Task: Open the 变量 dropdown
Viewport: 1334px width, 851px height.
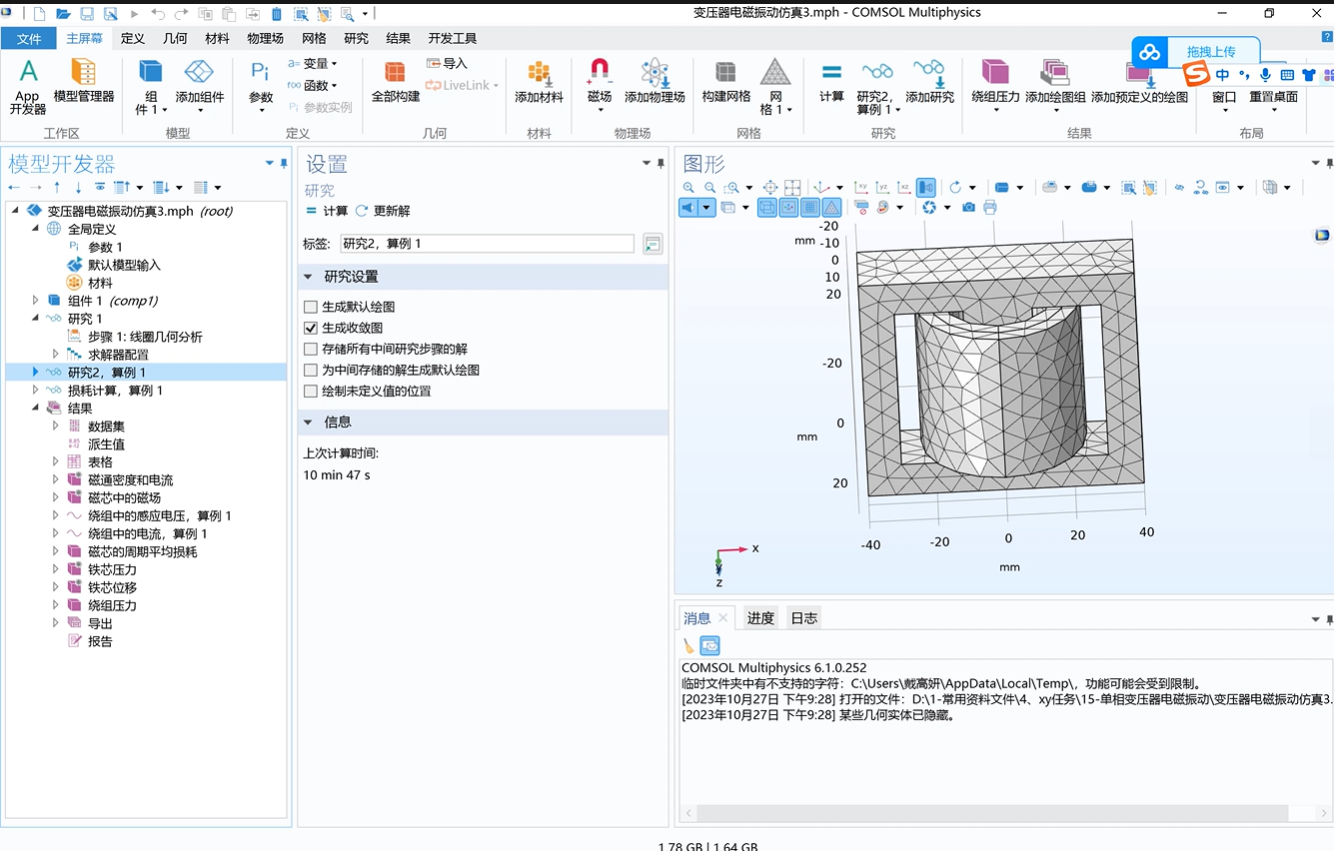Action: pos(312,63)
